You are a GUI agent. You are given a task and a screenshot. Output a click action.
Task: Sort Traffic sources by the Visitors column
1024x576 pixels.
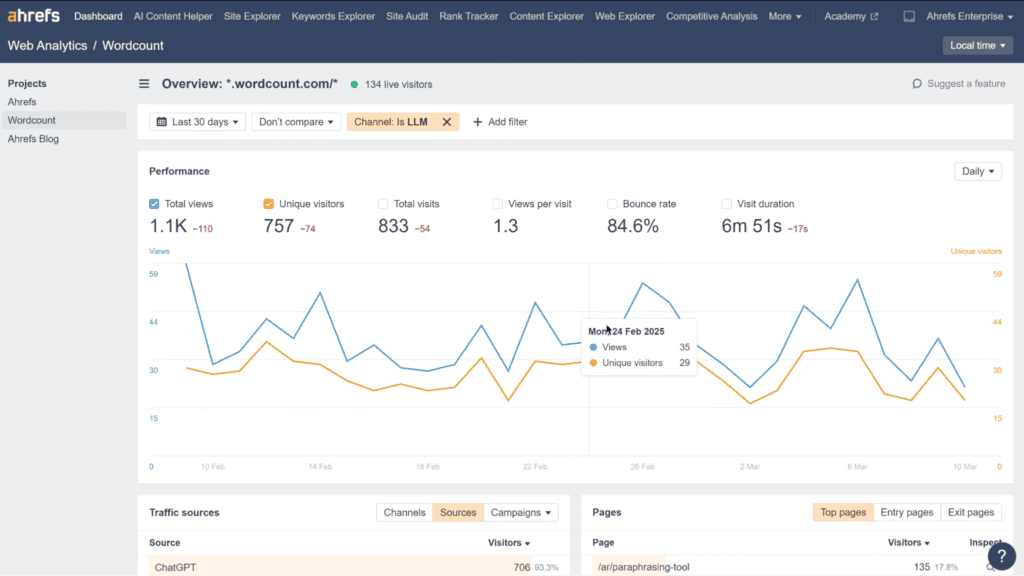(509, 543)
